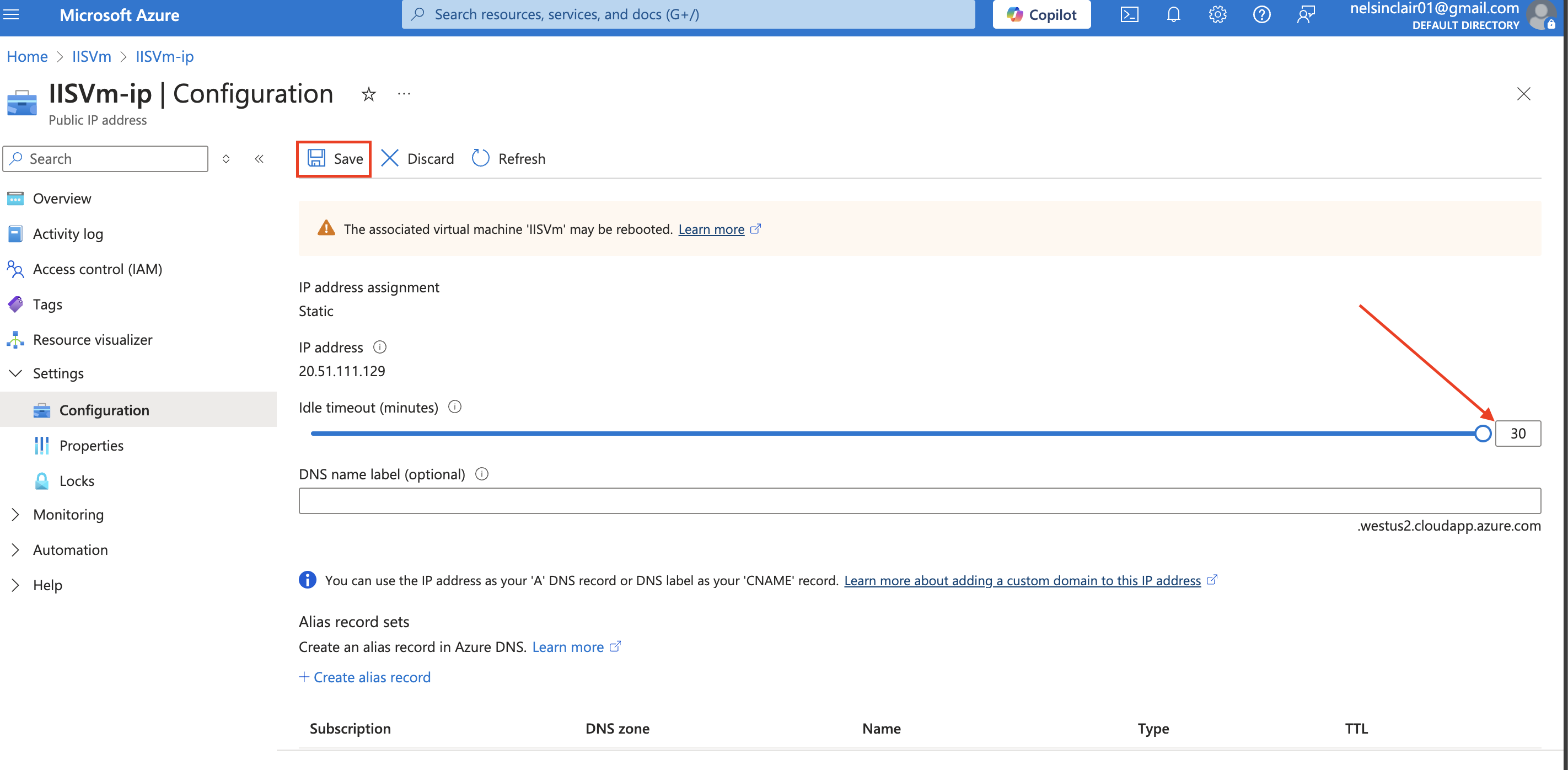Click the warning triangle icon
The width and height of the screenshot is (1568, 770).
(x=326, y=228)
